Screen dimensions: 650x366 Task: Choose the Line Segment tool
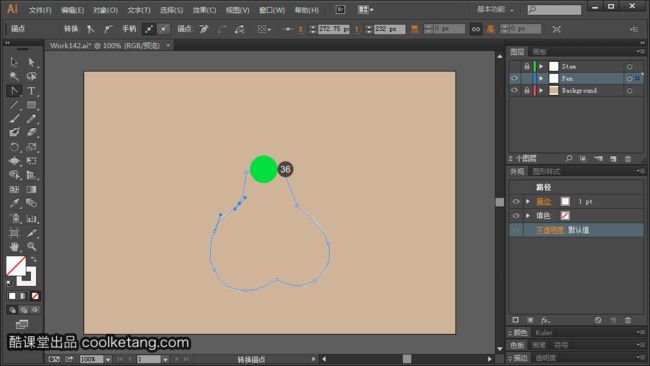tap(14, 105)
